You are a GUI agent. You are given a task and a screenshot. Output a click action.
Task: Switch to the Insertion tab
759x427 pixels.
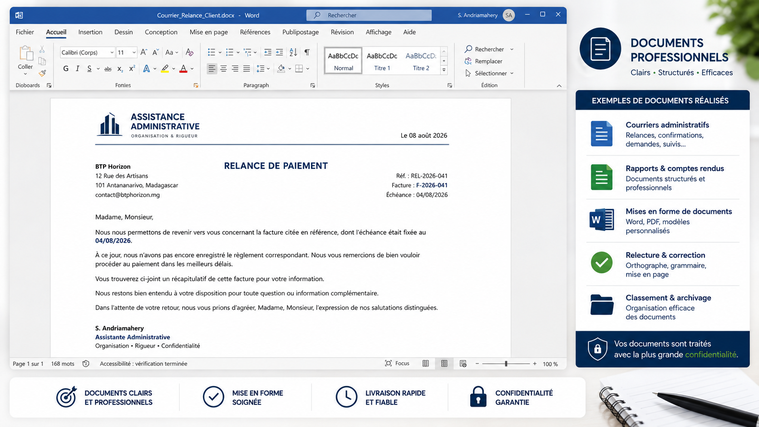pos(91,32)
